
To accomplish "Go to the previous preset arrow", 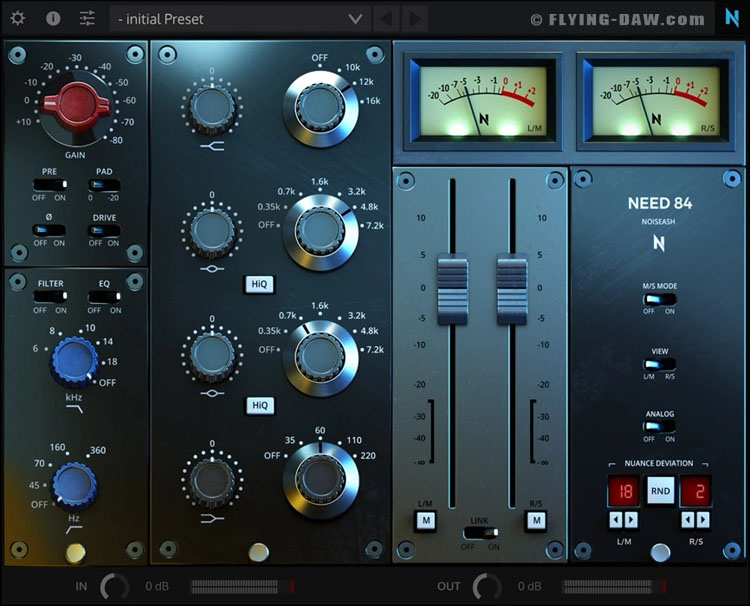I will point(386,19).
